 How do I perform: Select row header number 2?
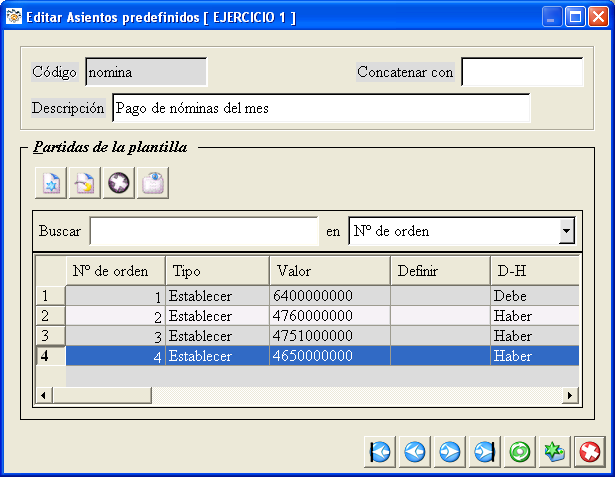(51, 316)
